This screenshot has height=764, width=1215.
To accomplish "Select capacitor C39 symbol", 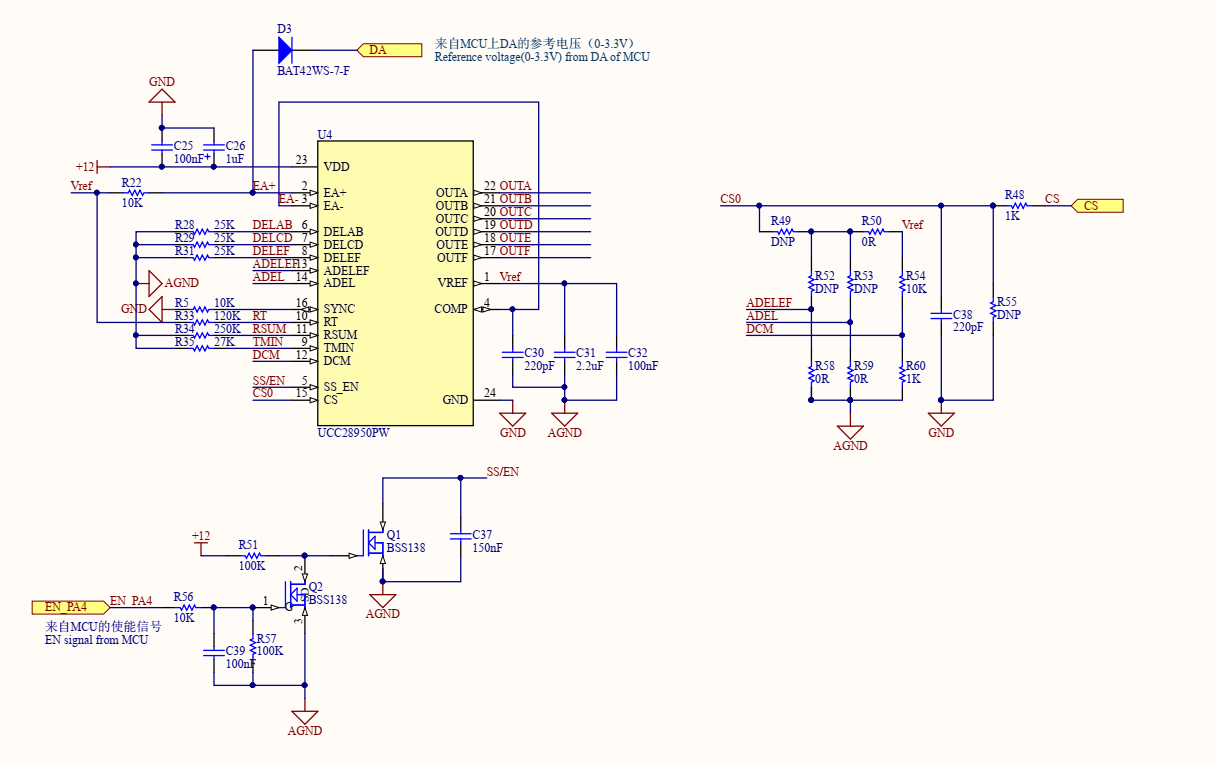I will pos(213,653).
